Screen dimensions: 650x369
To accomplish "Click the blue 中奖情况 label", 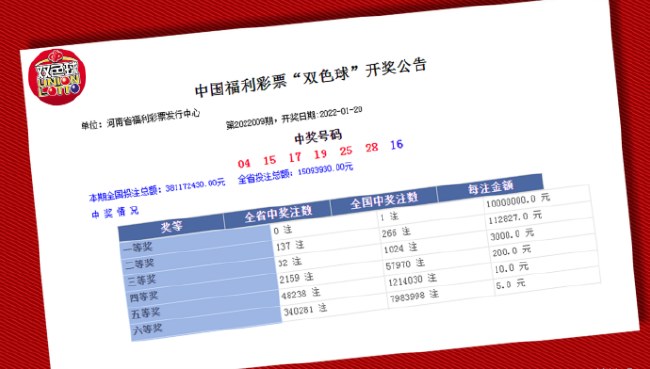I will 115,212.
